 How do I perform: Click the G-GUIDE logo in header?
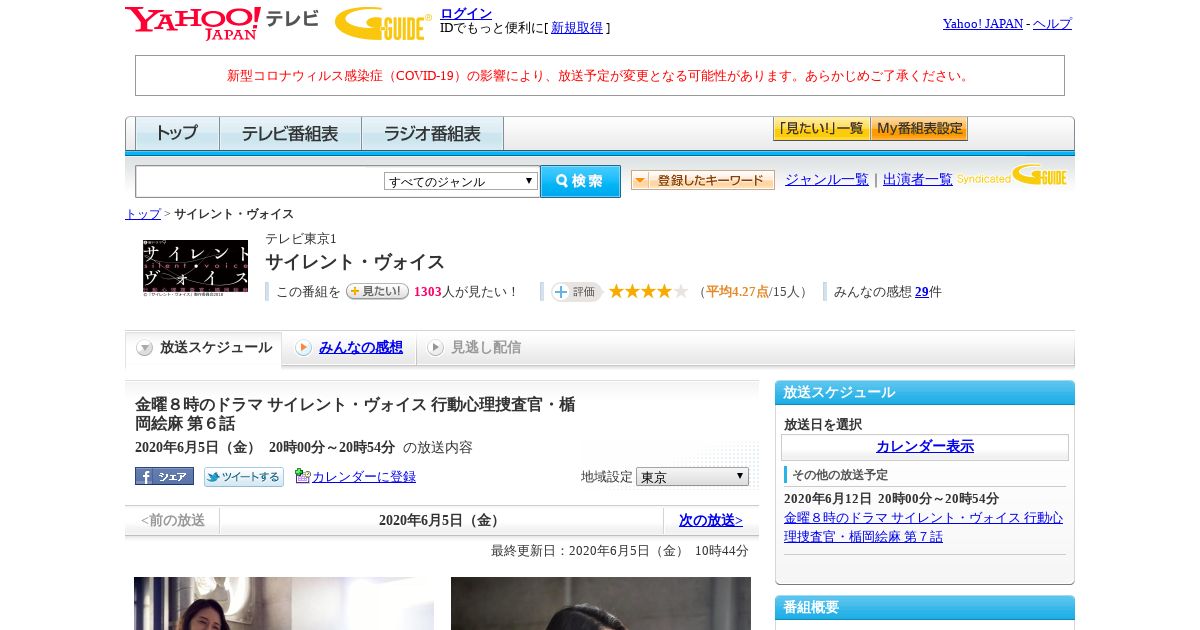click(383, 23)
